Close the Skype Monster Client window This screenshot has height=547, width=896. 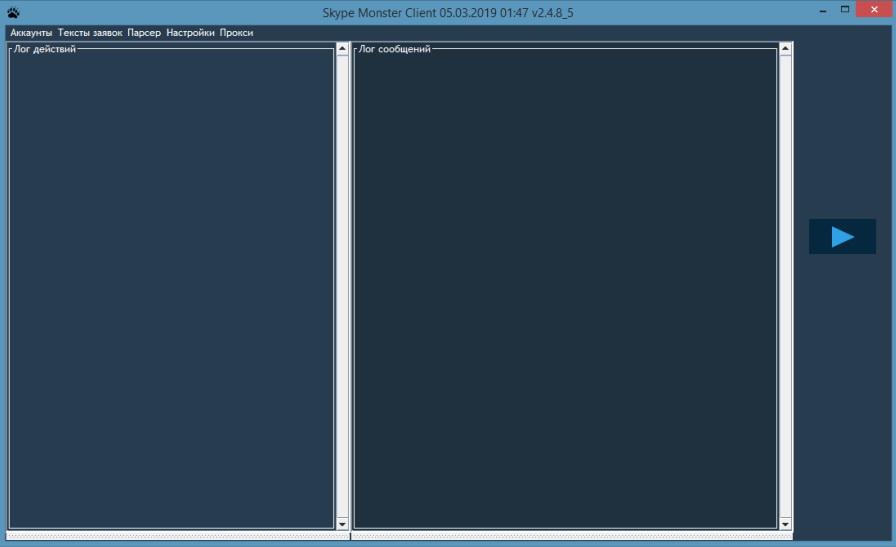pyautogui.click(x=874, y=10)
